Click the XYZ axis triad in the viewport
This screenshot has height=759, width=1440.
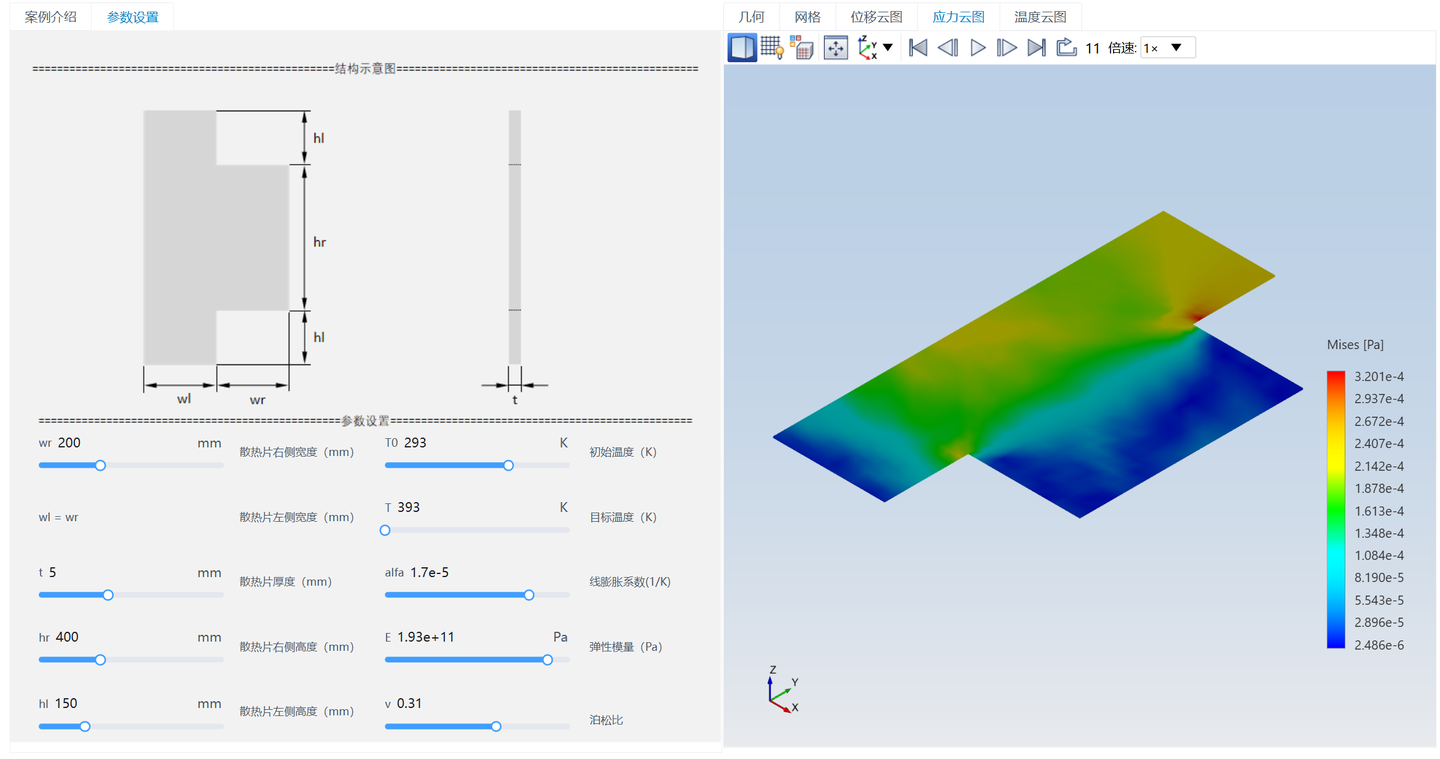pyautogui.click(x=781, y=690)
